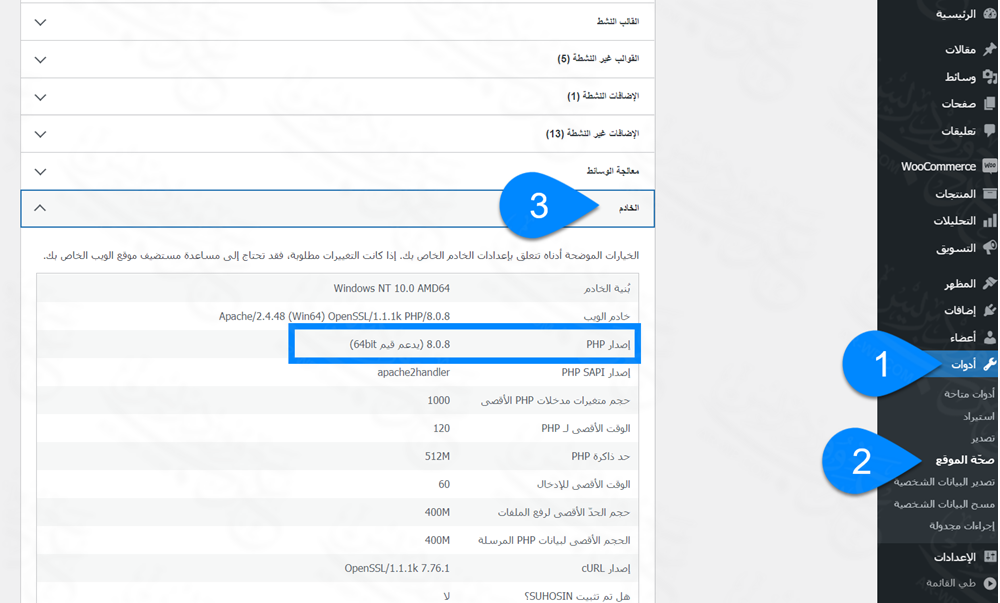Expand معالجة الوسائط section chevron
Viewport: 1000px width, 603px height.
[40, 171]
